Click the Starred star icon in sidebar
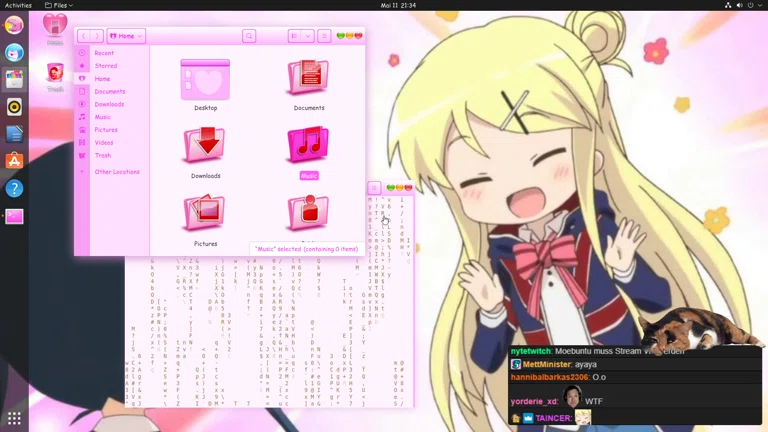The width and height of the screenshot is (768, 432). [x=82, y=66]
